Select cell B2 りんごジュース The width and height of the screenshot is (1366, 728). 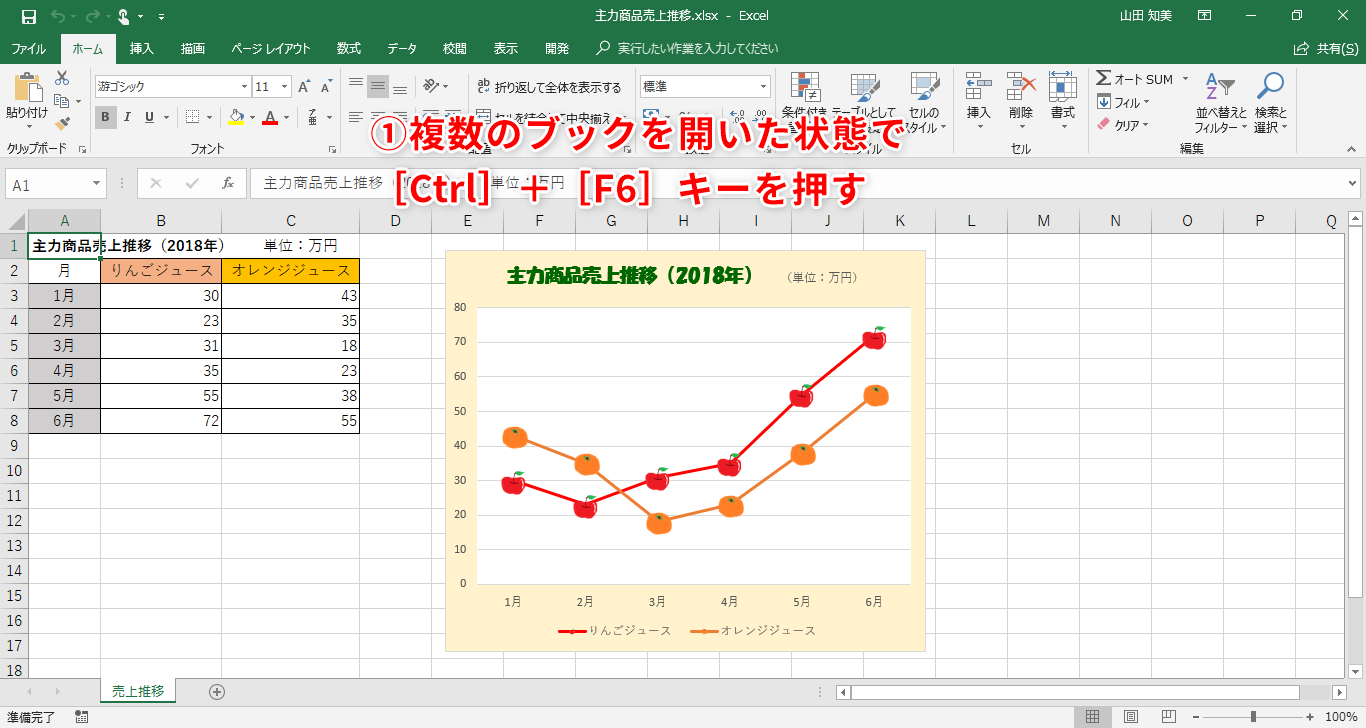[161, 271]
